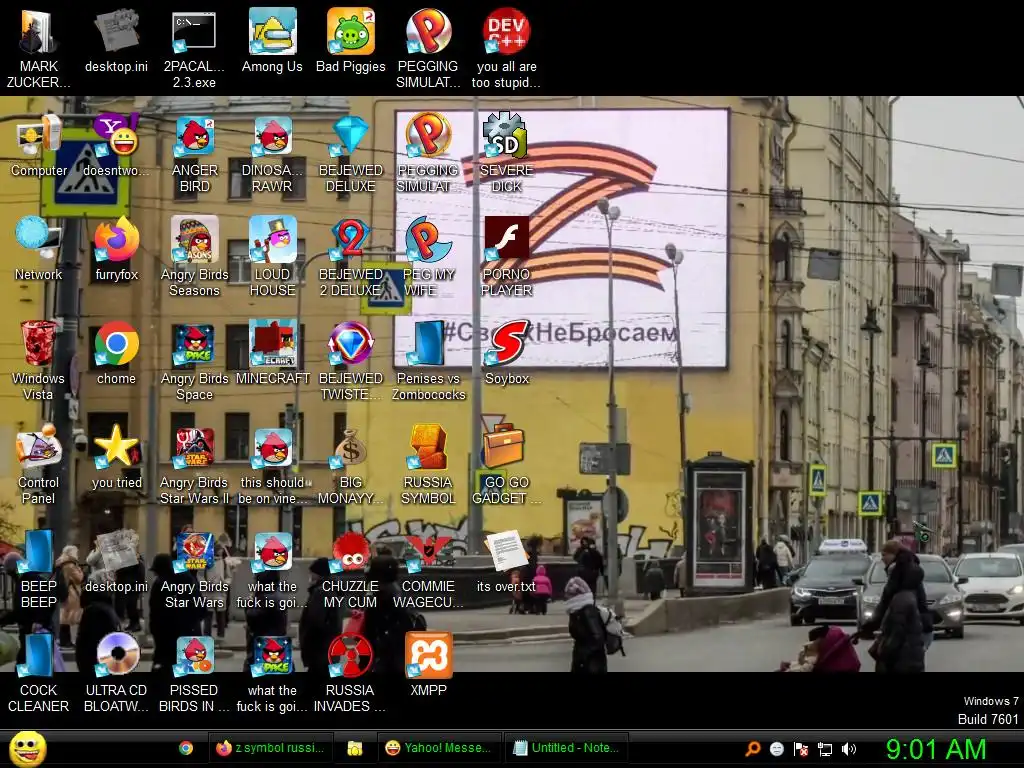Switch to 'z symbol russi...' Firefox taskbar window

[x=270, y=748]
